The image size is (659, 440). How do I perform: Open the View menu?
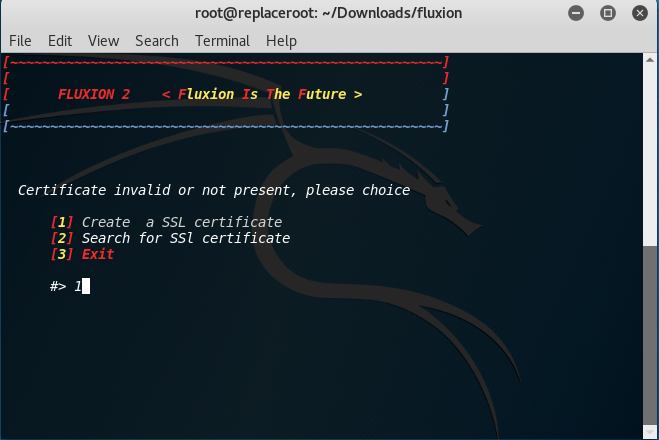pos(103,41)
